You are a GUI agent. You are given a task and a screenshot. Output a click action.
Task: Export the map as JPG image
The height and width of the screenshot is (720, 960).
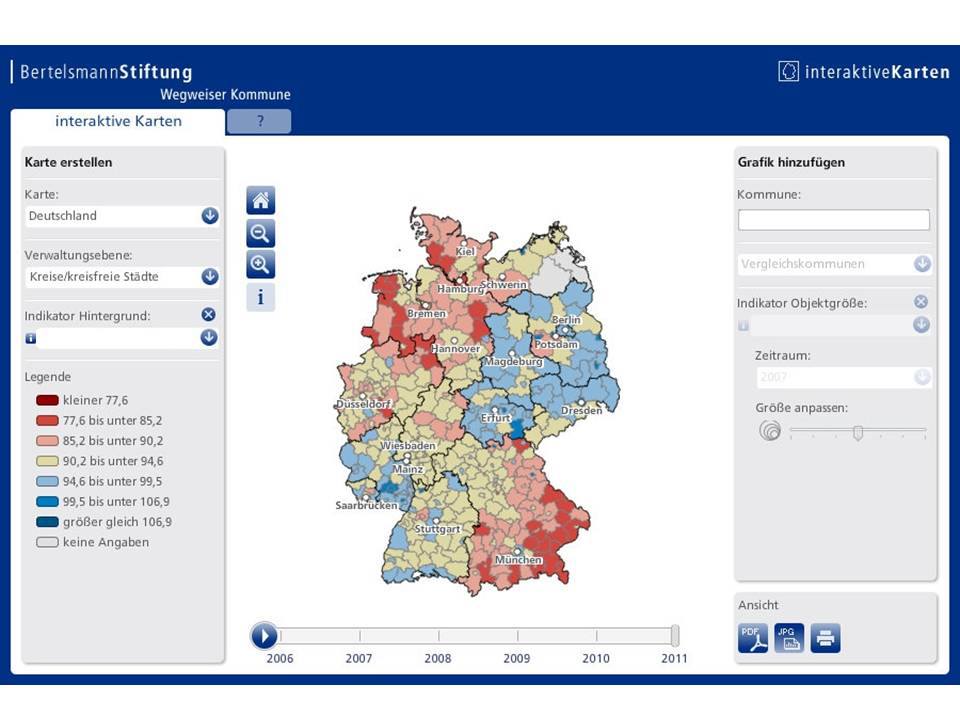click(x=789, y=638)
